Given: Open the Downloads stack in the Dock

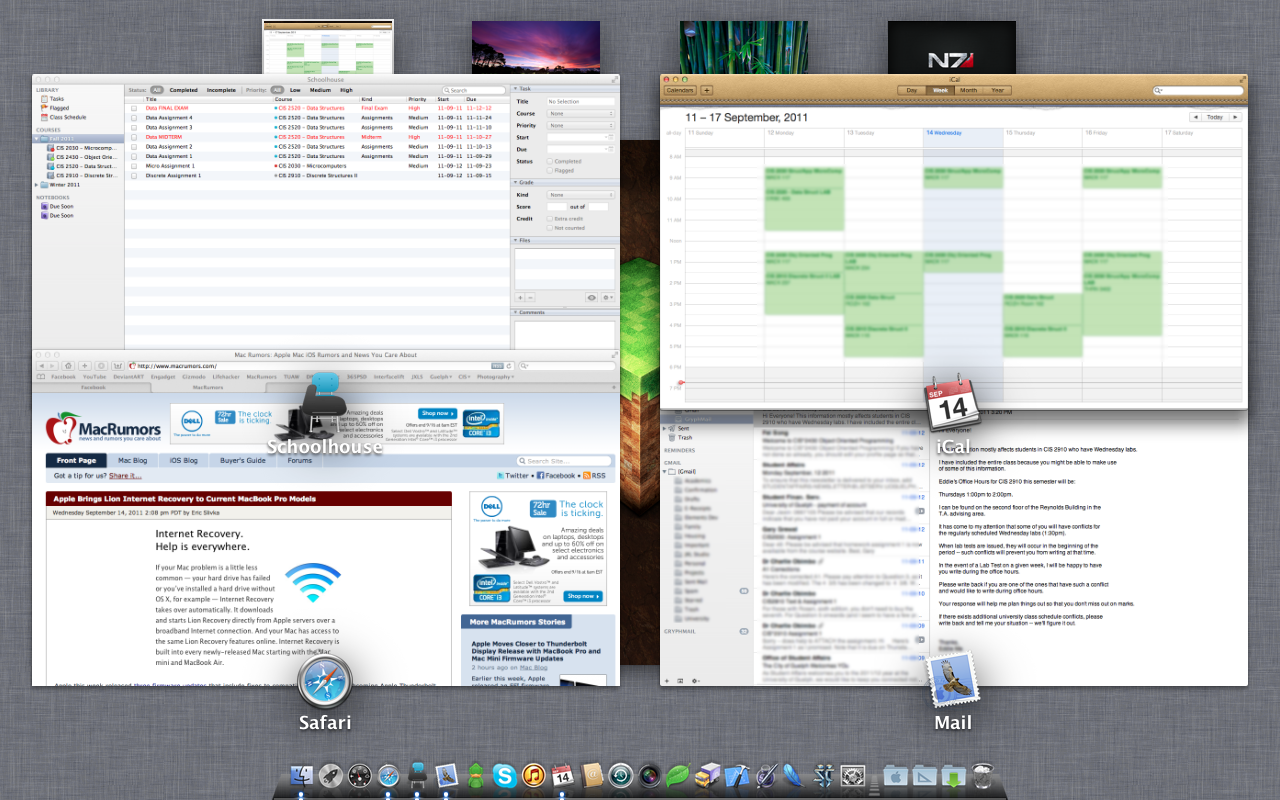Looking at the screenshot, I should (x=955, y=775).
